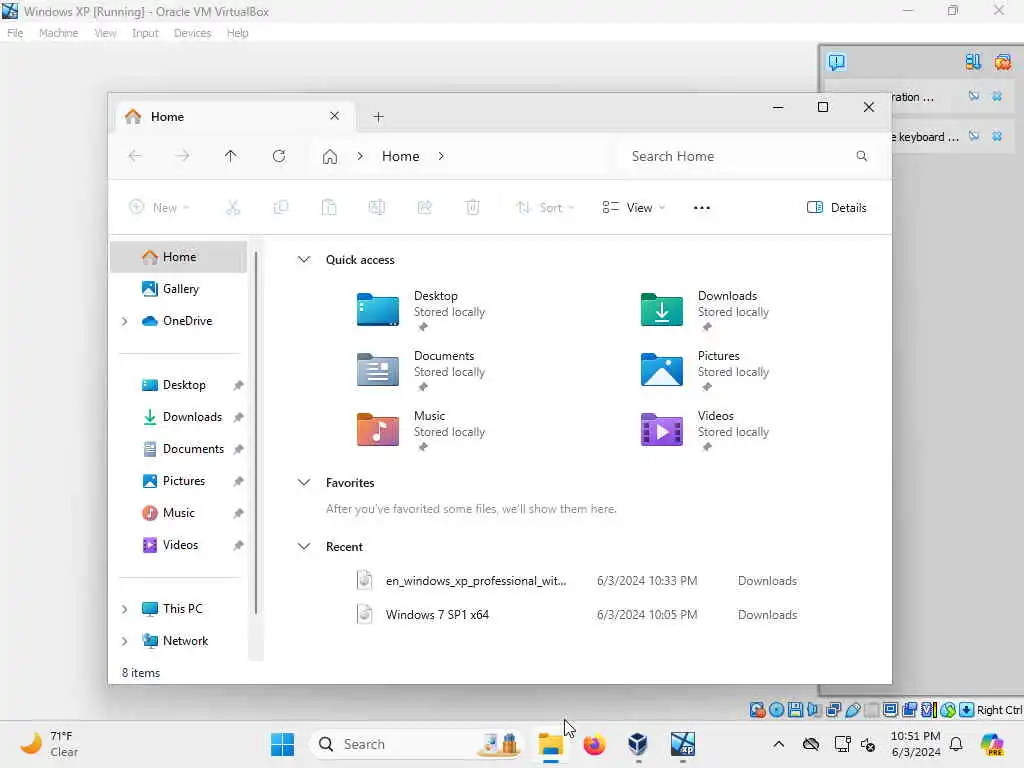This screenshot has width=1024, height=768.
Task: Click the Refresh button in Explorer
Action: (x=279, y=156)
